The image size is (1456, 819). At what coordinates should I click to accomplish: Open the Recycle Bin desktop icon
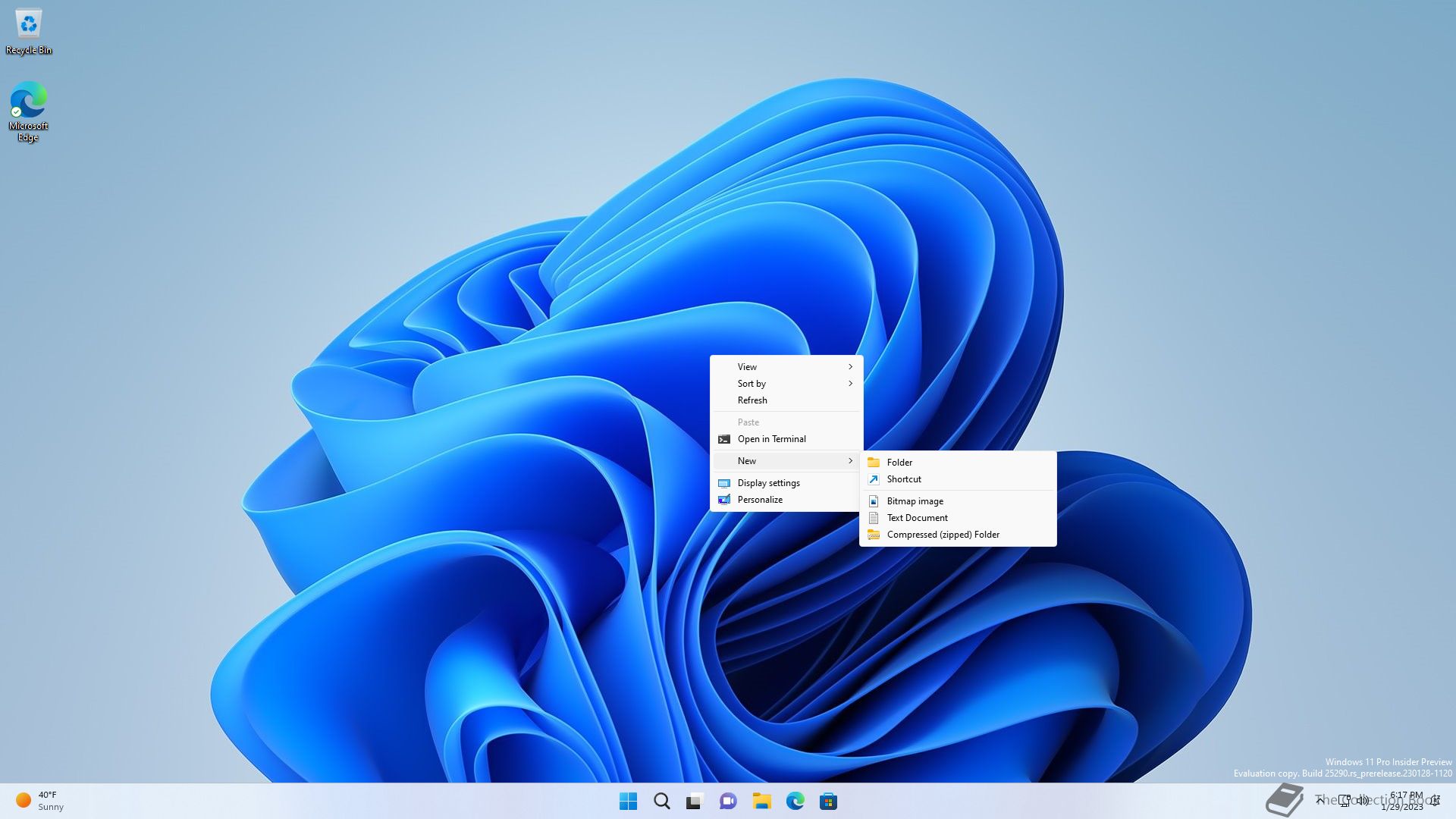click(29, 31)
